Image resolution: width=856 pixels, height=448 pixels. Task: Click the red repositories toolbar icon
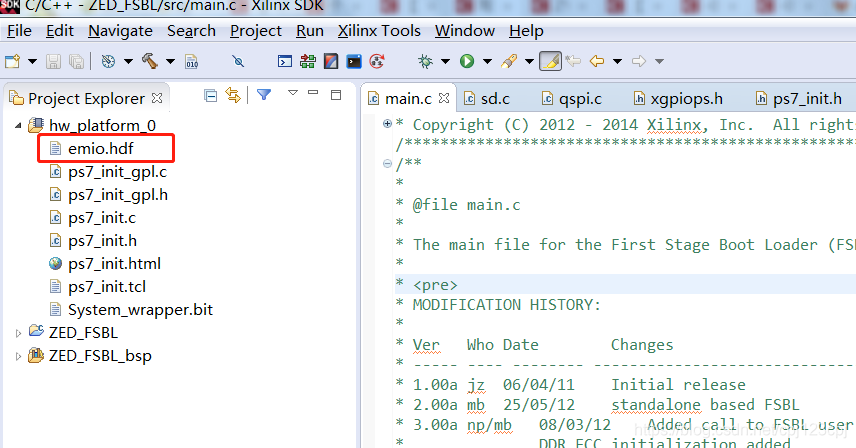pyautogui.click(x=377, y=61)
